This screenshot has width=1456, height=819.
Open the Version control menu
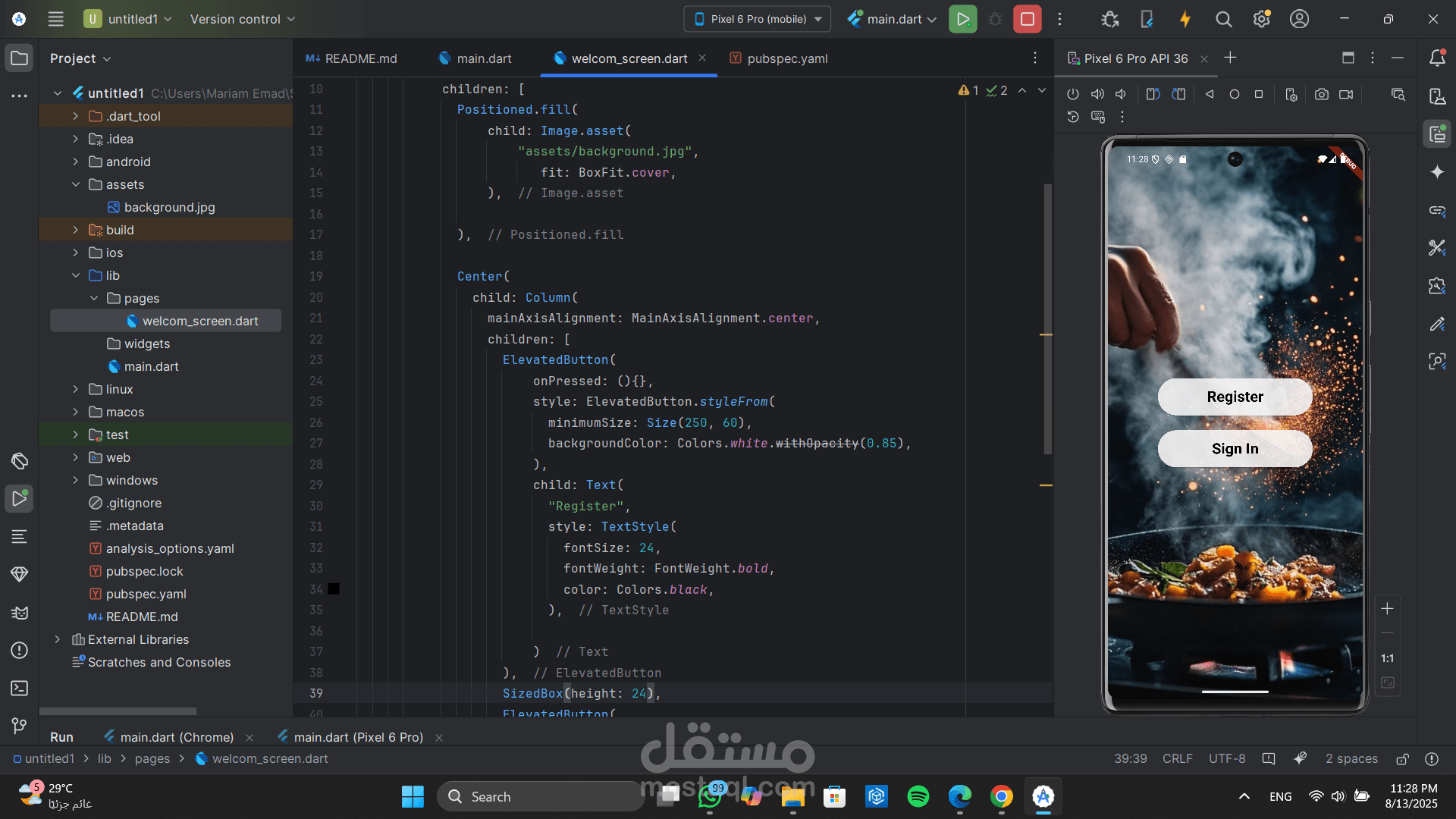[242, 19]
